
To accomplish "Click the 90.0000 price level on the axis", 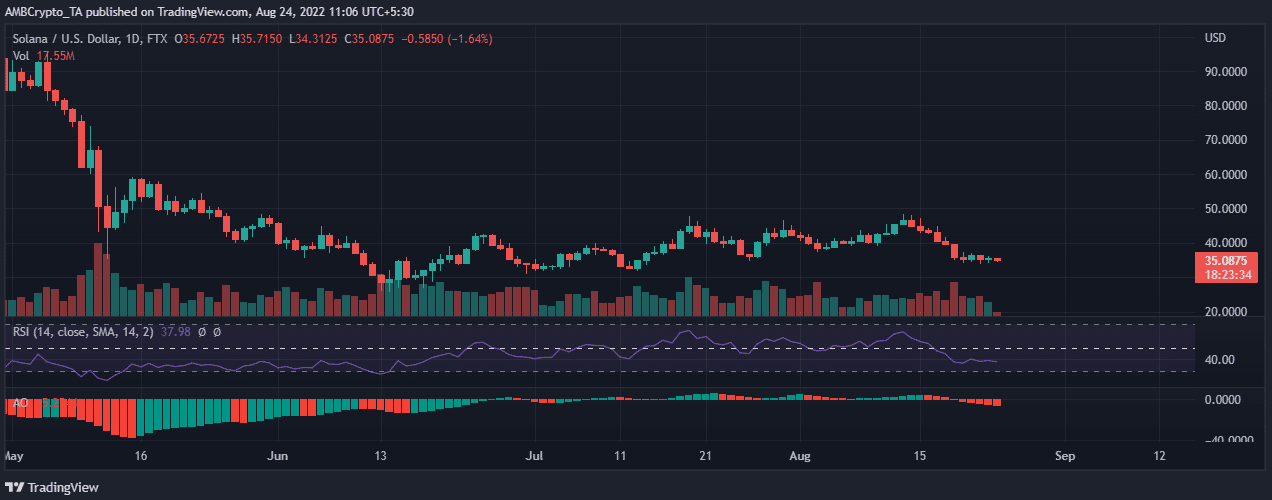I will point(1230,72).
